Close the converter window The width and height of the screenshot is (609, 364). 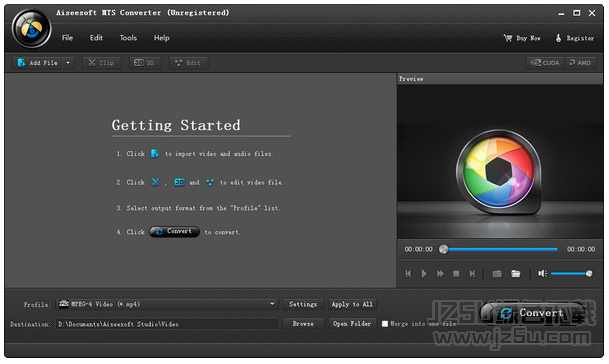pos(592,13)
